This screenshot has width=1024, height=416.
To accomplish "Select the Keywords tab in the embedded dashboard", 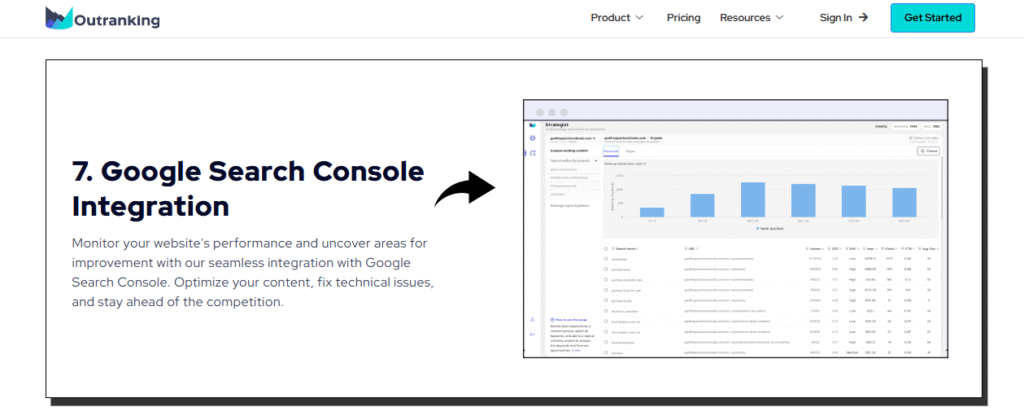I will 611,151.
